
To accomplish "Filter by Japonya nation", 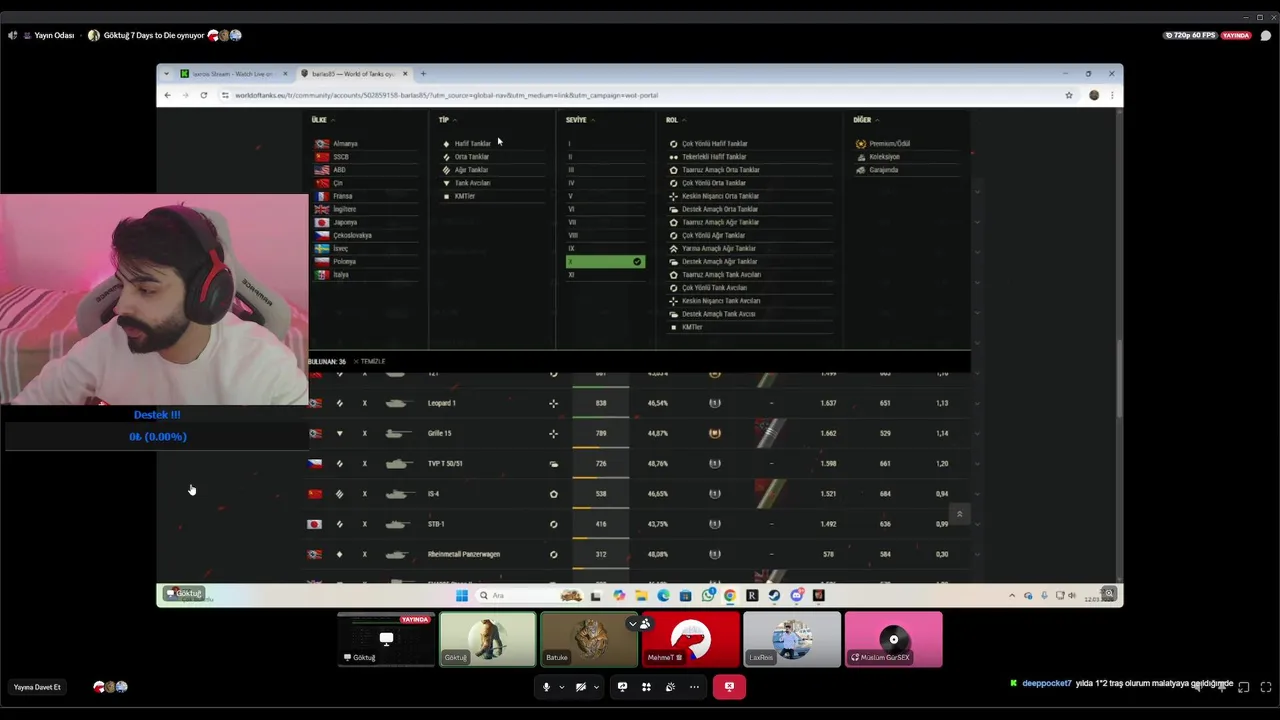I will click(366, 222).
